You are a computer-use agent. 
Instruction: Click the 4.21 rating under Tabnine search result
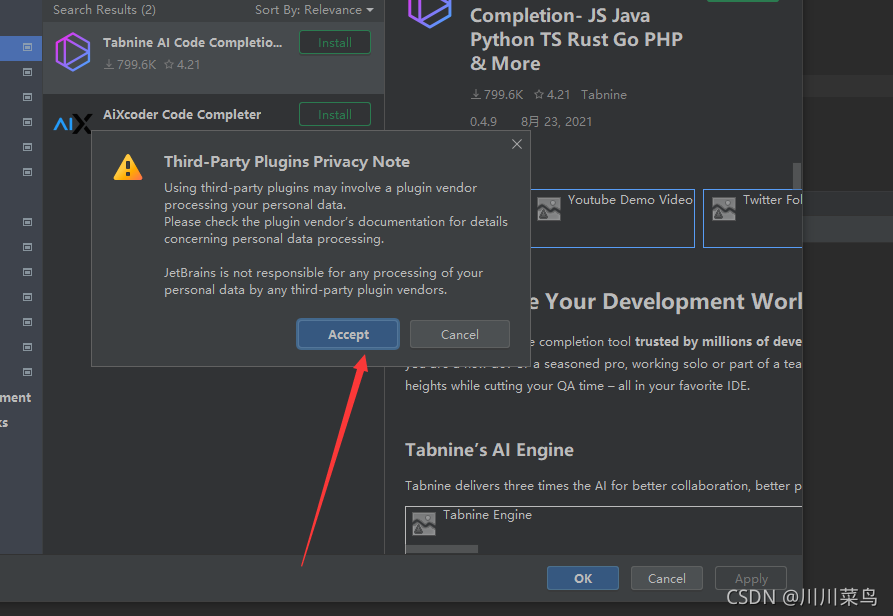[182, 65]
